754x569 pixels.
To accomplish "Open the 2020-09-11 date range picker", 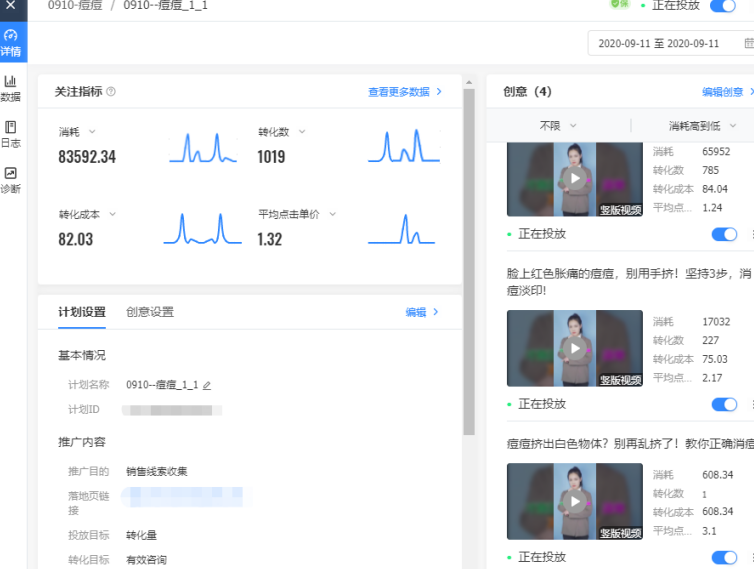I will pyautogui.click(x=671, y=43).
